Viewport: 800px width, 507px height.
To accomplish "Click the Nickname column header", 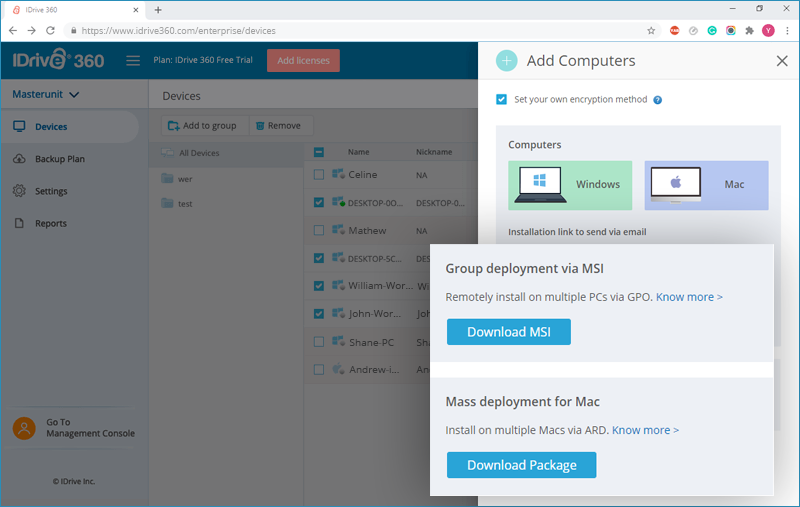I will (x=434, y=152).
